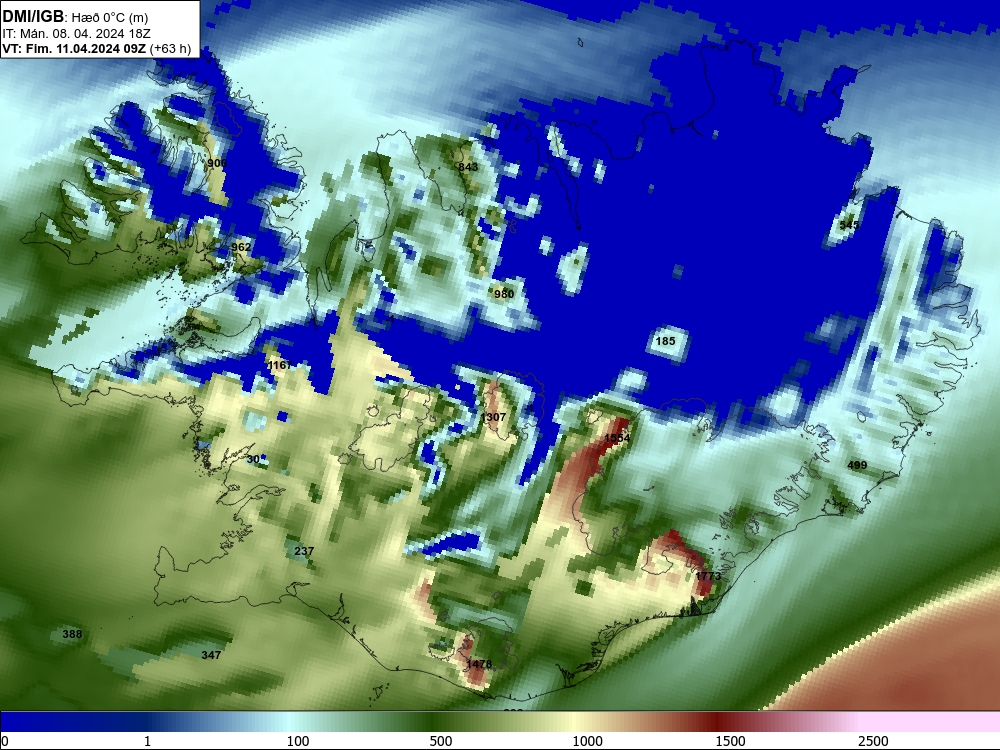1000x750 pixels.
Task: Click the 980 value on the map
Action: 504,294
